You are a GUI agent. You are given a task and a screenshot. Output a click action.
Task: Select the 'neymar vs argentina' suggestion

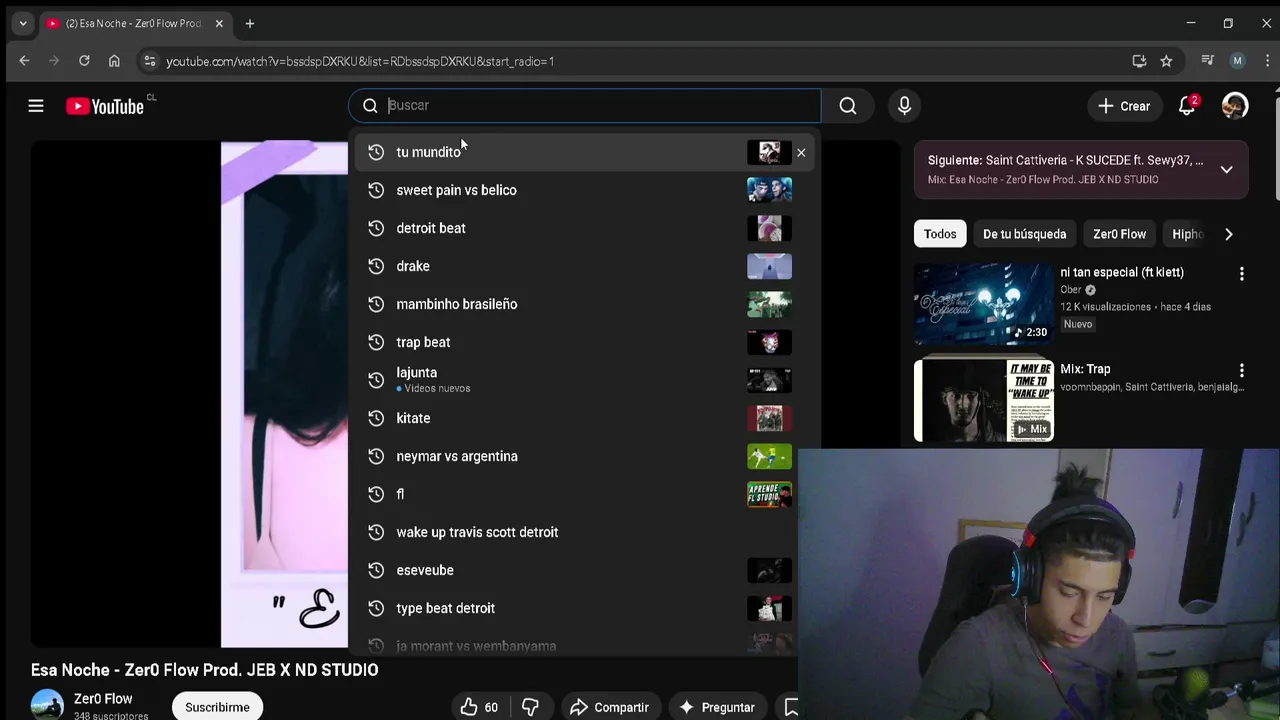584,456
